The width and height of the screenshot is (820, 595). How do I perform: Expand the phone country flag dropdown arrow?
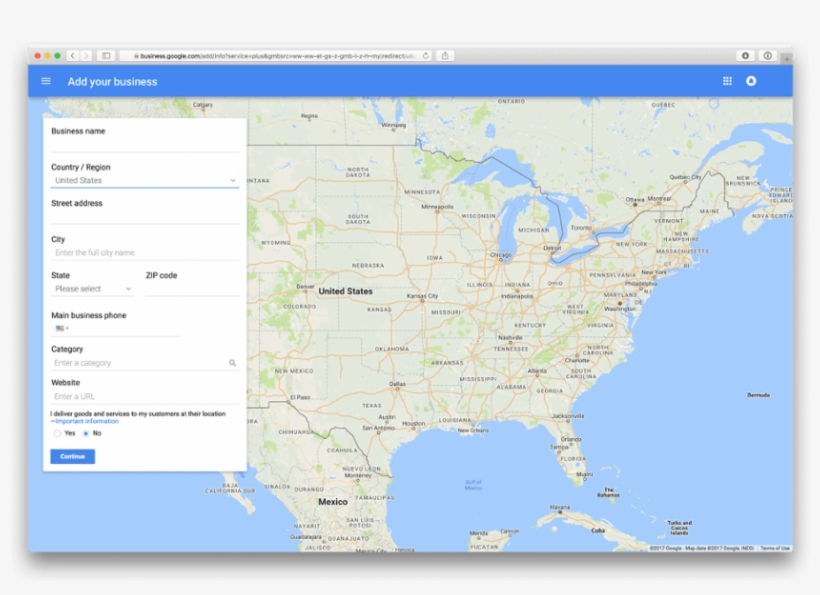pyautogui.click(x=67, y=328)
